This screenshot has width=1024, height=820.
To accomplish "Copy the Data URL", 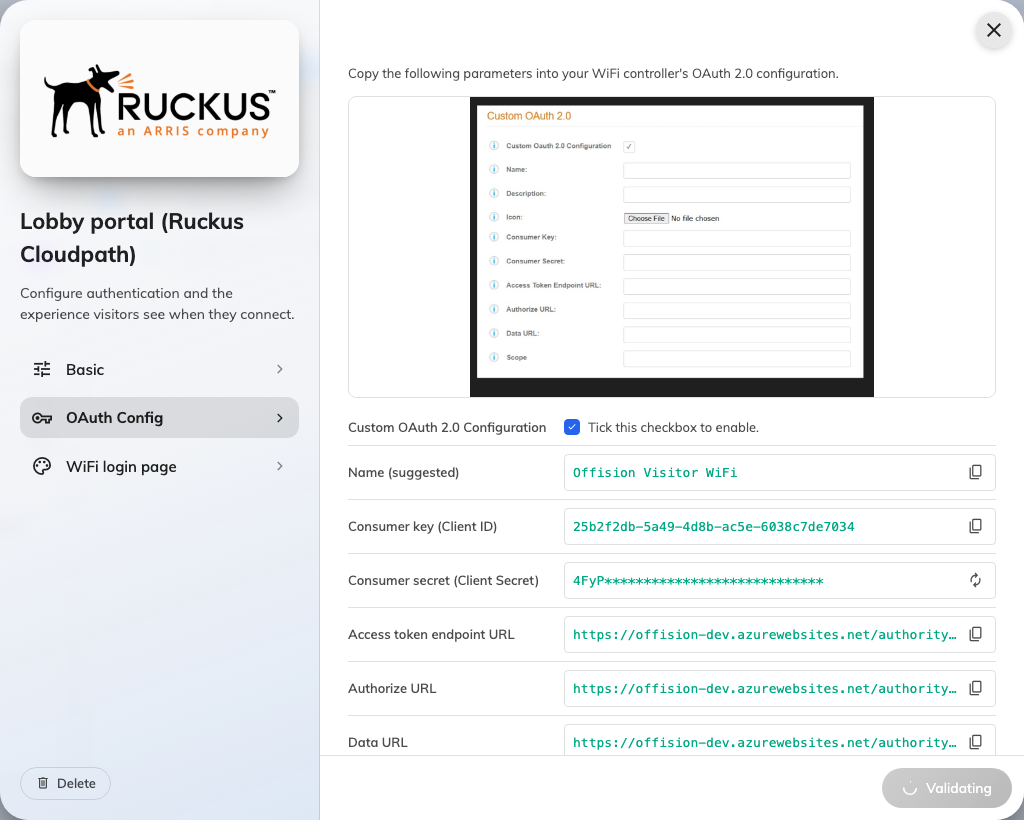I will pos(975,742).
